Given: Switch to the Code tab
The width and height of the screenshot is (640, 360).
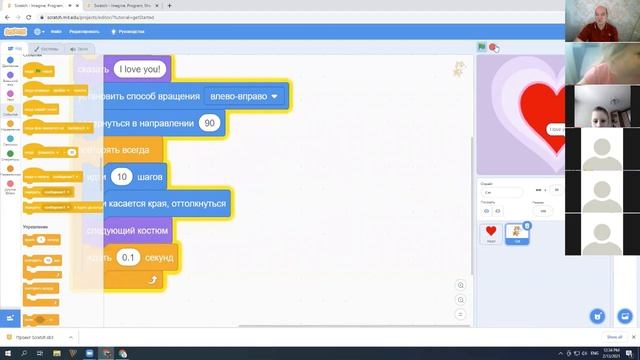Looking at the screenshot, I should pos(15,49).
